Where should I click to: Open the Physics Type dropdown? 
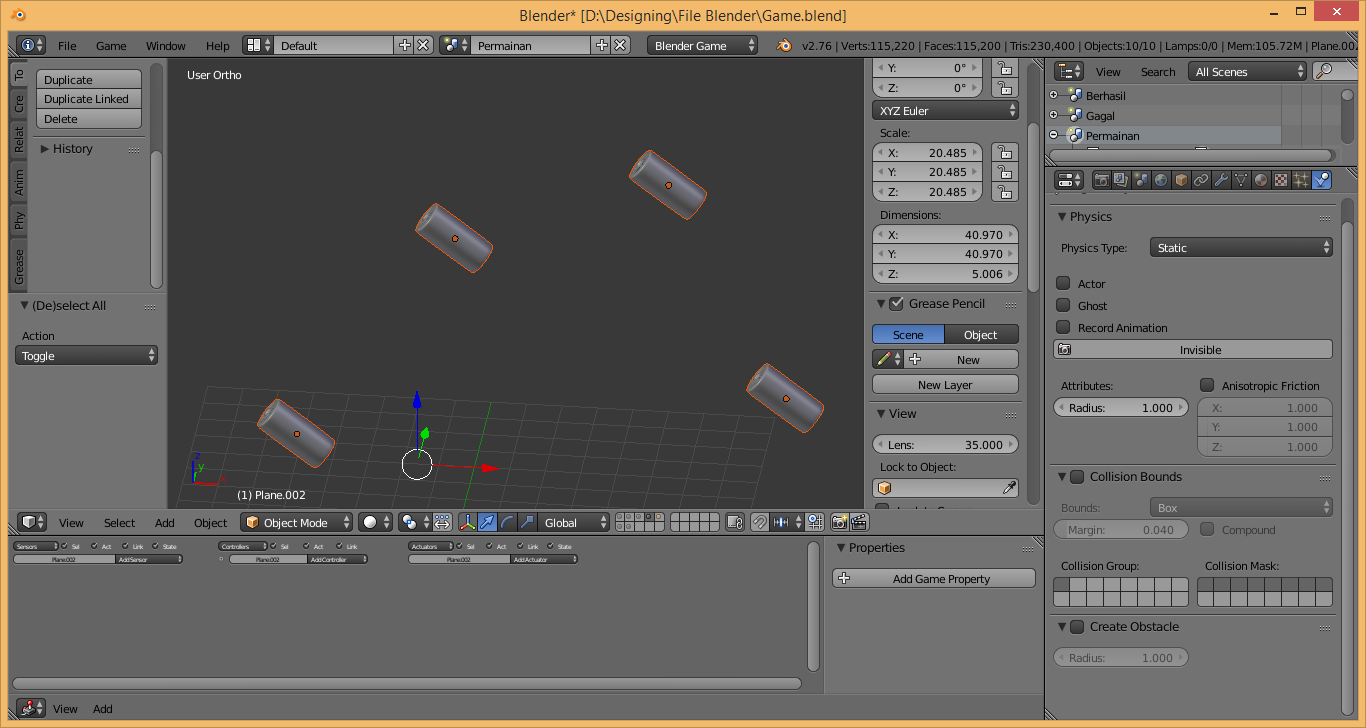[x=1240, y=248]
